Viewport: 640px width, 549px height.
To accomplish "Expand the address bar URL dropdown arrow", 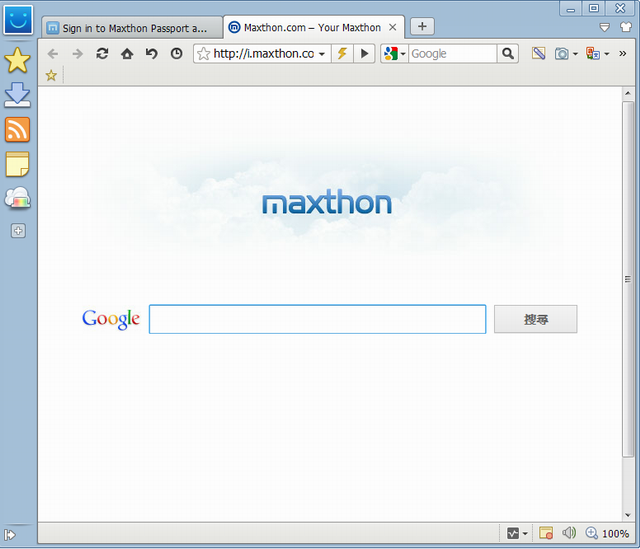I will point(322,54).
